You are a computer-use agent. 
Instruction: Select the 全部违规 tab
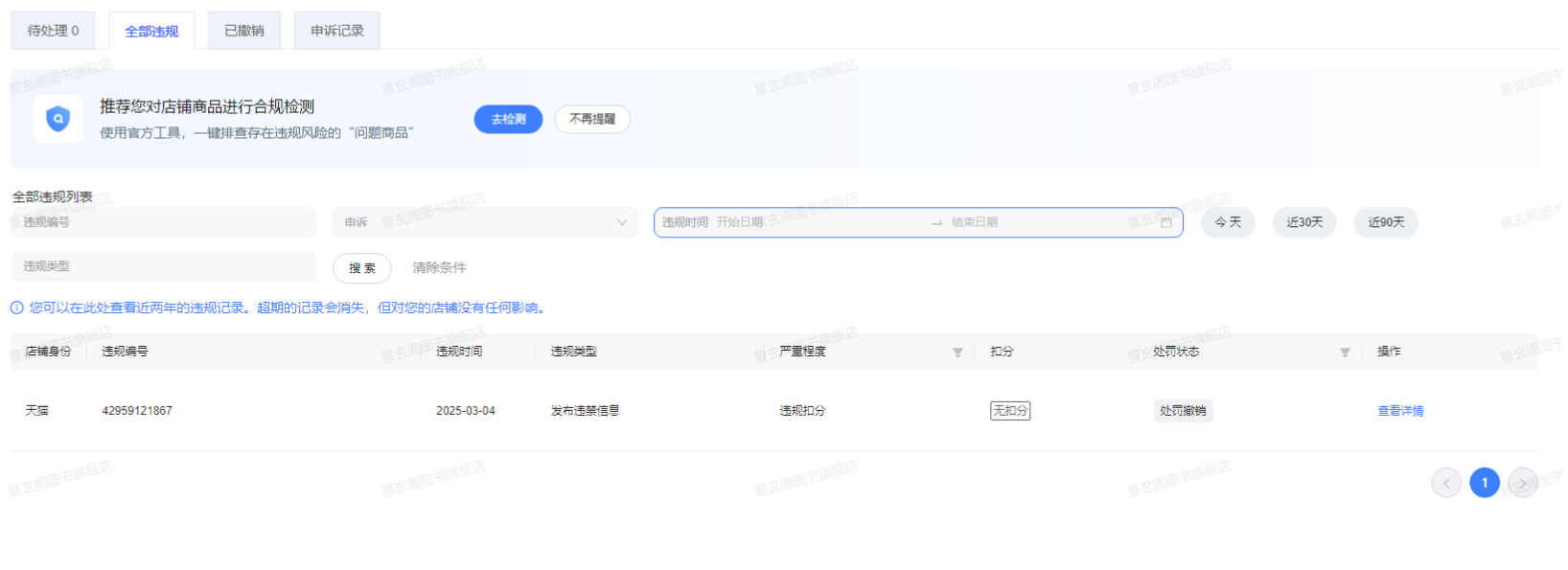tap(151, 32)
